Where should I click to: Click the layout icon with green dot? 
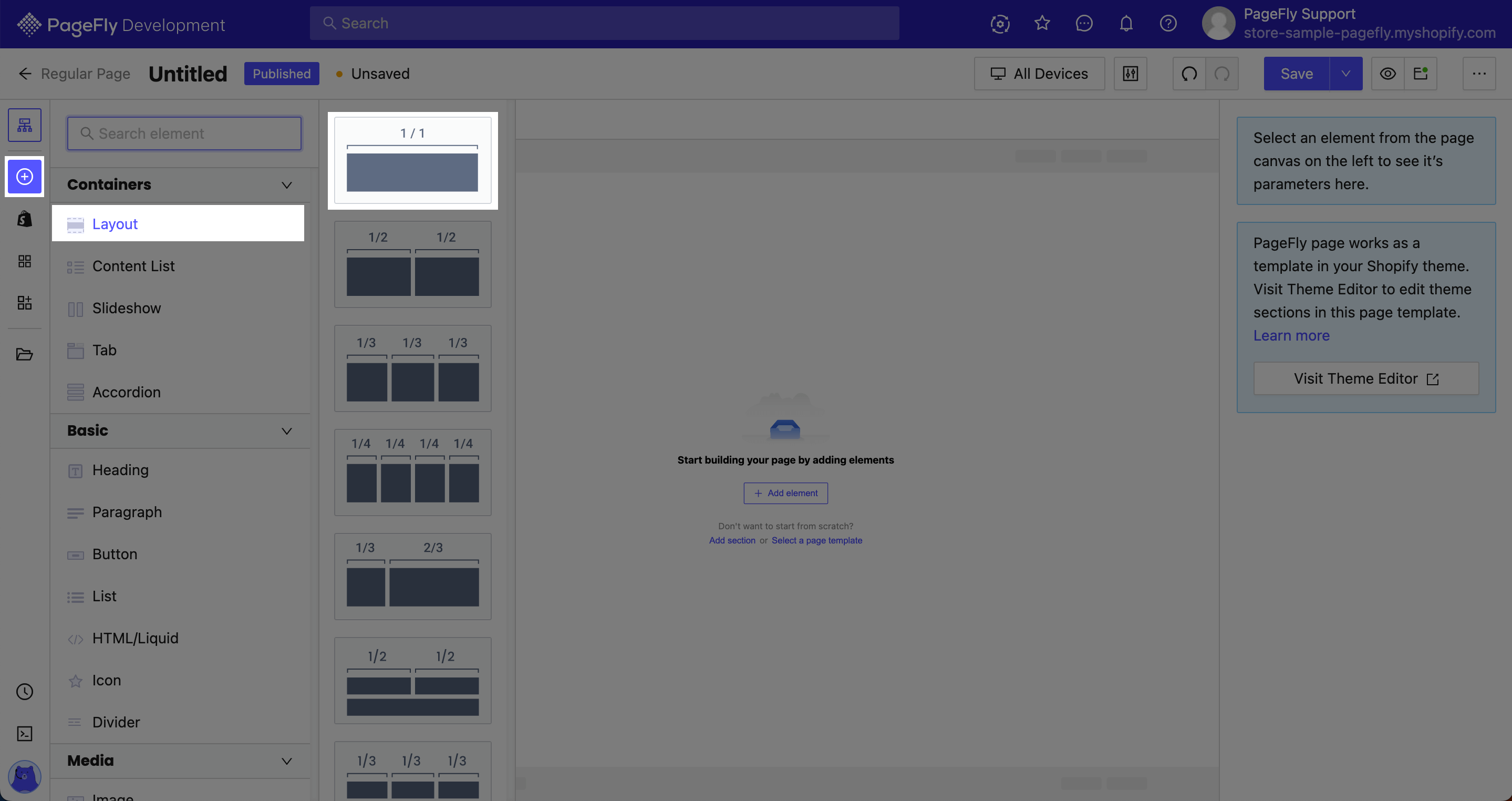click(x=1420, y=74)
